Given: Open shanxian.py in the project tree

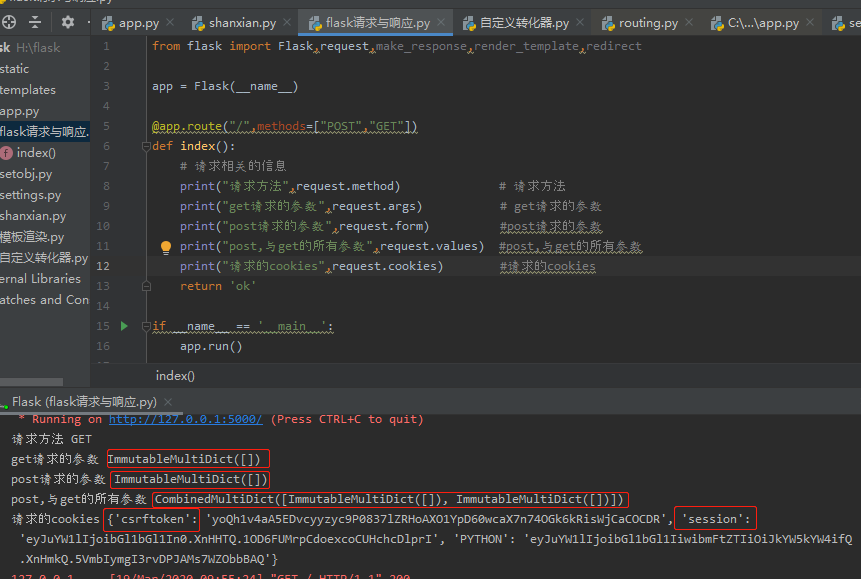Looking at the screenshot, I should click(x=33, y=216).
